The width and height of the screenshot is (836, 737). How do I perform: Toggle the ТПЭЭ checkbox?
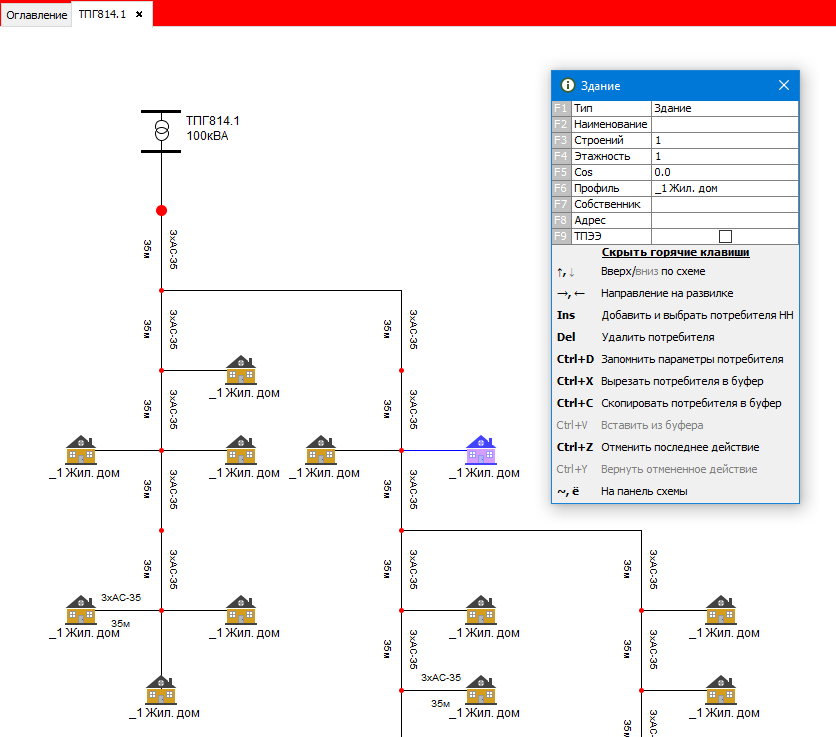[725, 236]
